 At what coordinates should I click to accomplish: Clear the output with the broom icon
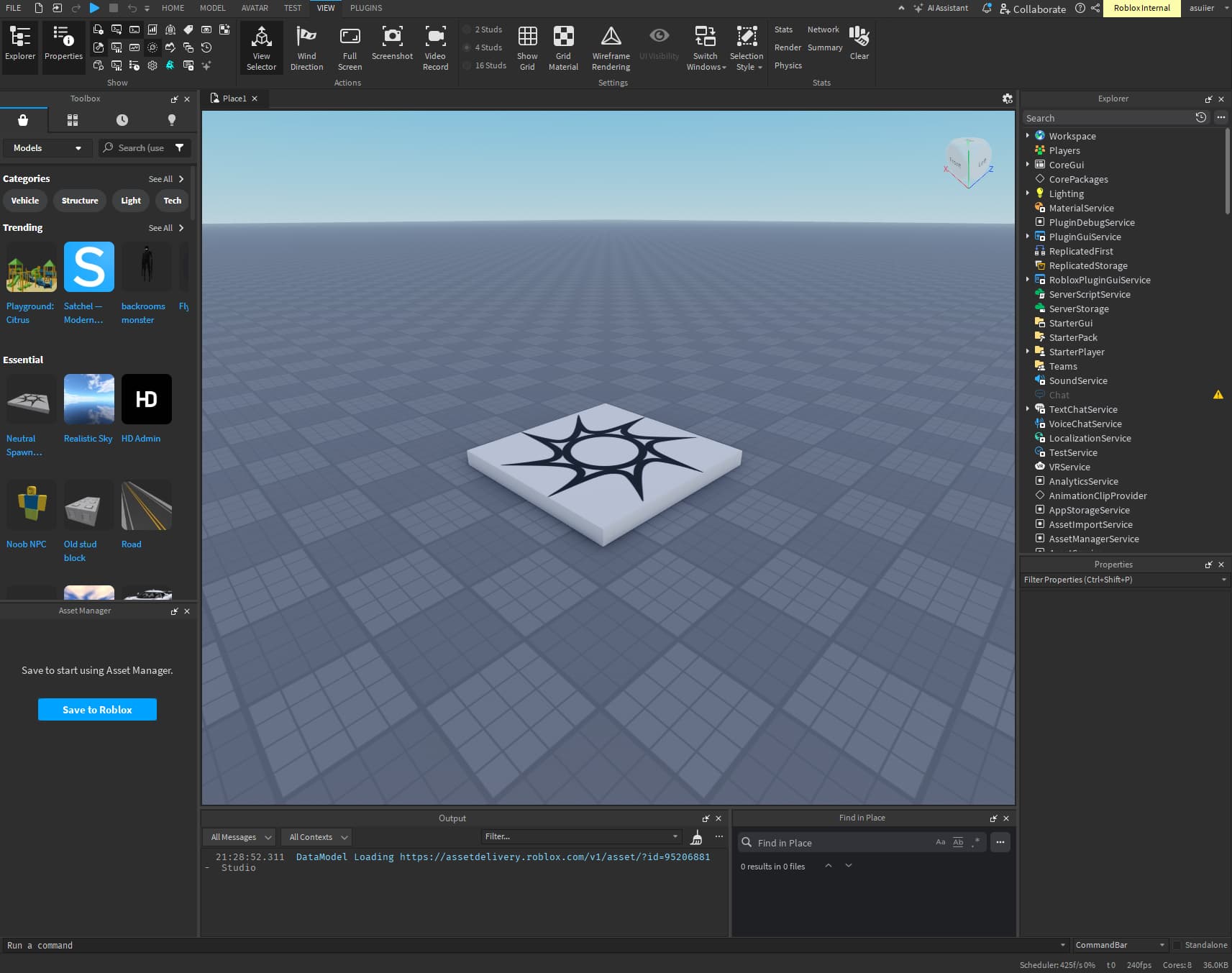[696, 837]
